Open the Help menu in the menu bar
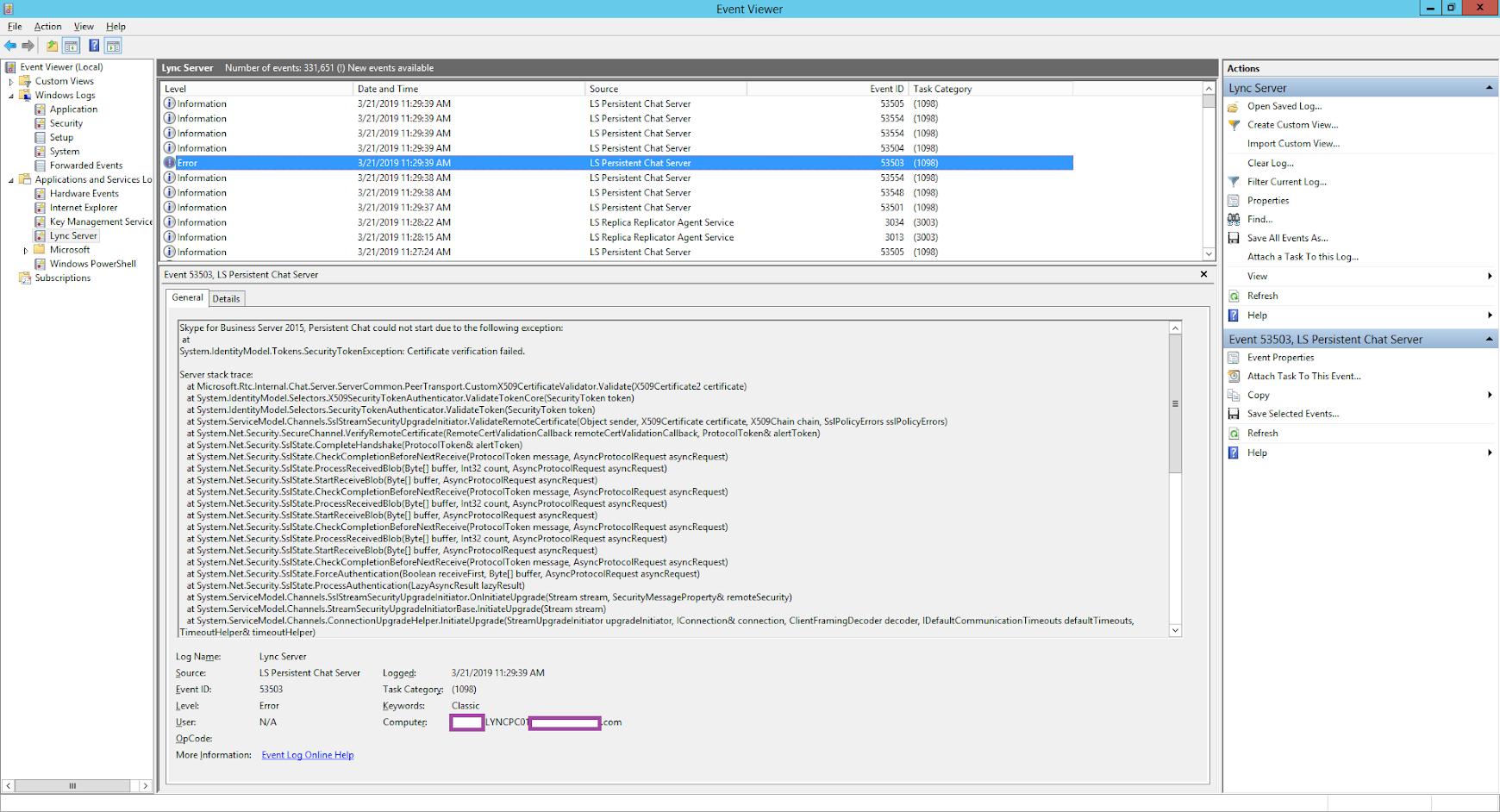The width and height of the screenshot is (1500, 812). (116, 27)
